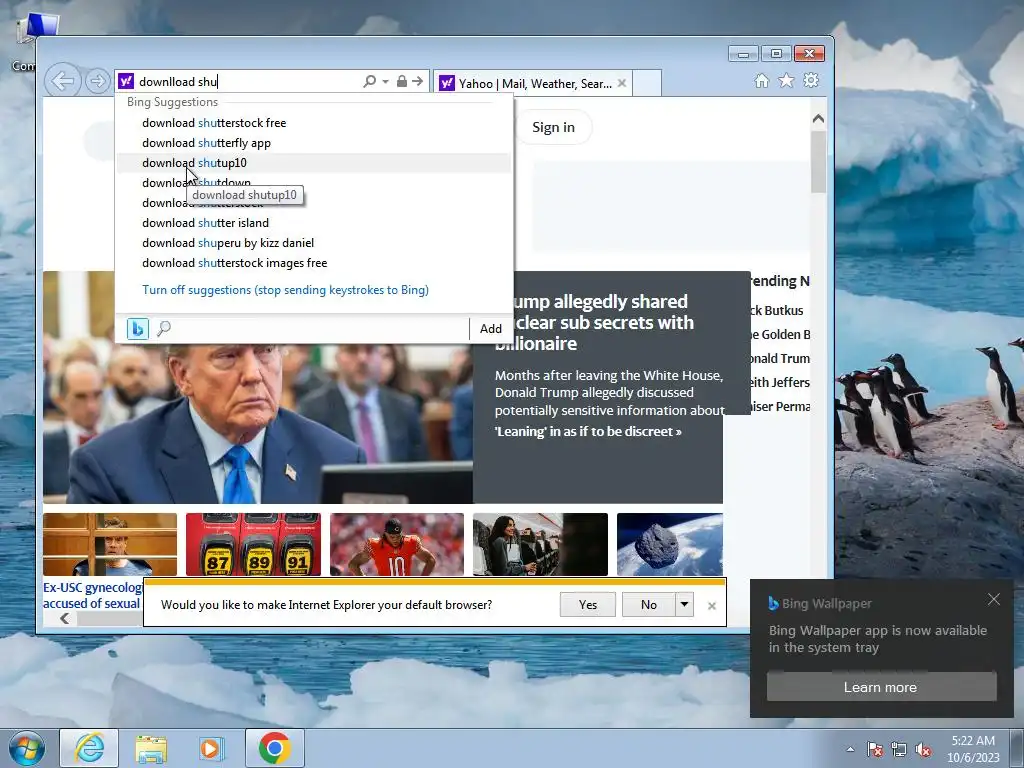Screen dimensions: 1024x768
Task: Click the security lock icon in address bar
Action: pyautogui.click(x=402, y=81)
